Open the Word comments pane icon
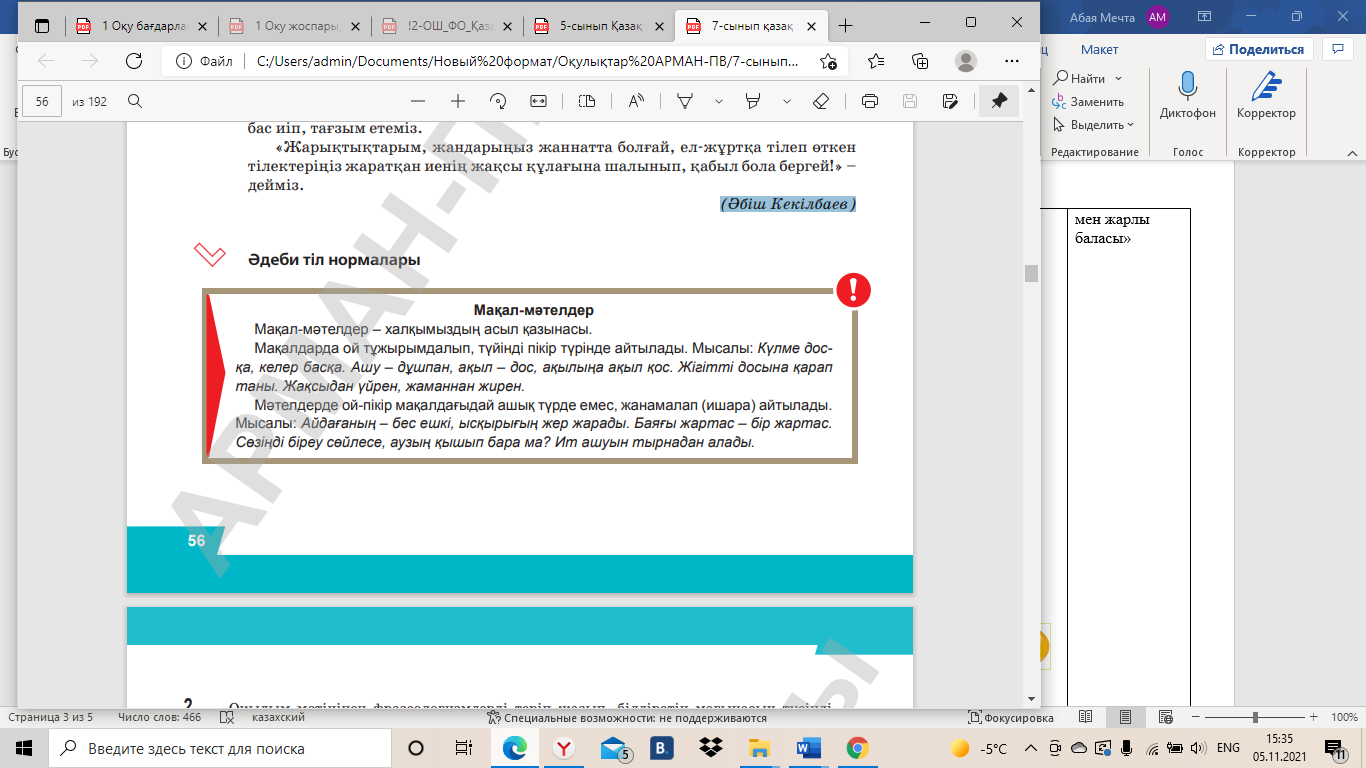The width and height of the screenshot is (1366, 768). pyautogui.click(x=1337, y=49)
